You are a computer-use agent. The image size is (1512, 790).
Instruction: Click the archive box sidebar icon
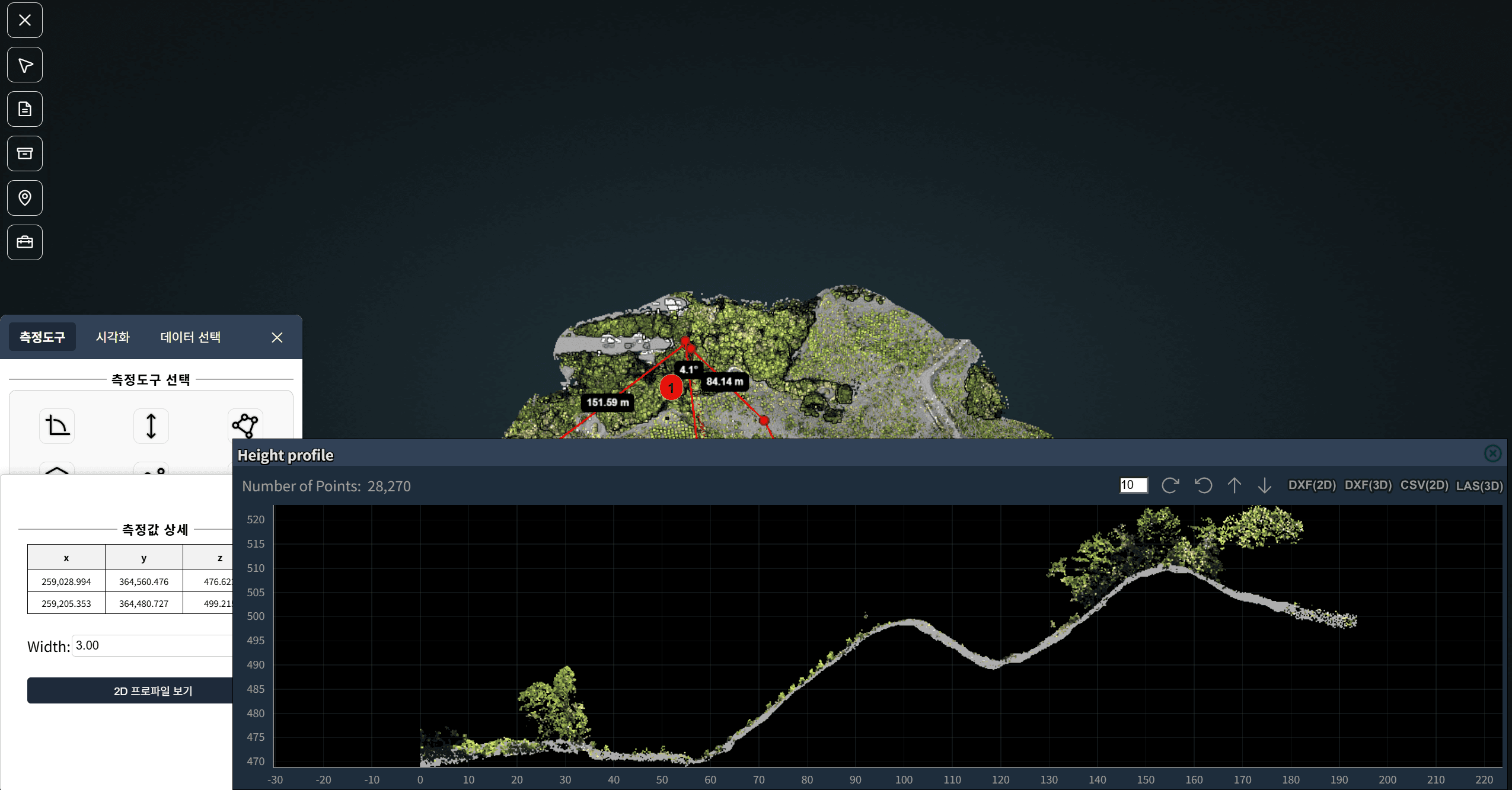pos(25,153)
